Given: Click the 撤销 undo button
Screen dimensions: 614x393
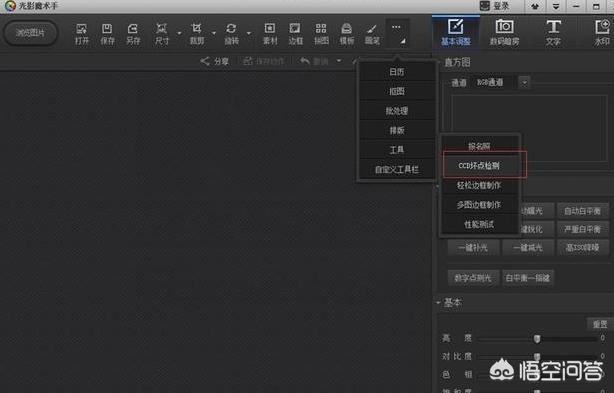Looking at the screenshot, I should tap(315, 61).
